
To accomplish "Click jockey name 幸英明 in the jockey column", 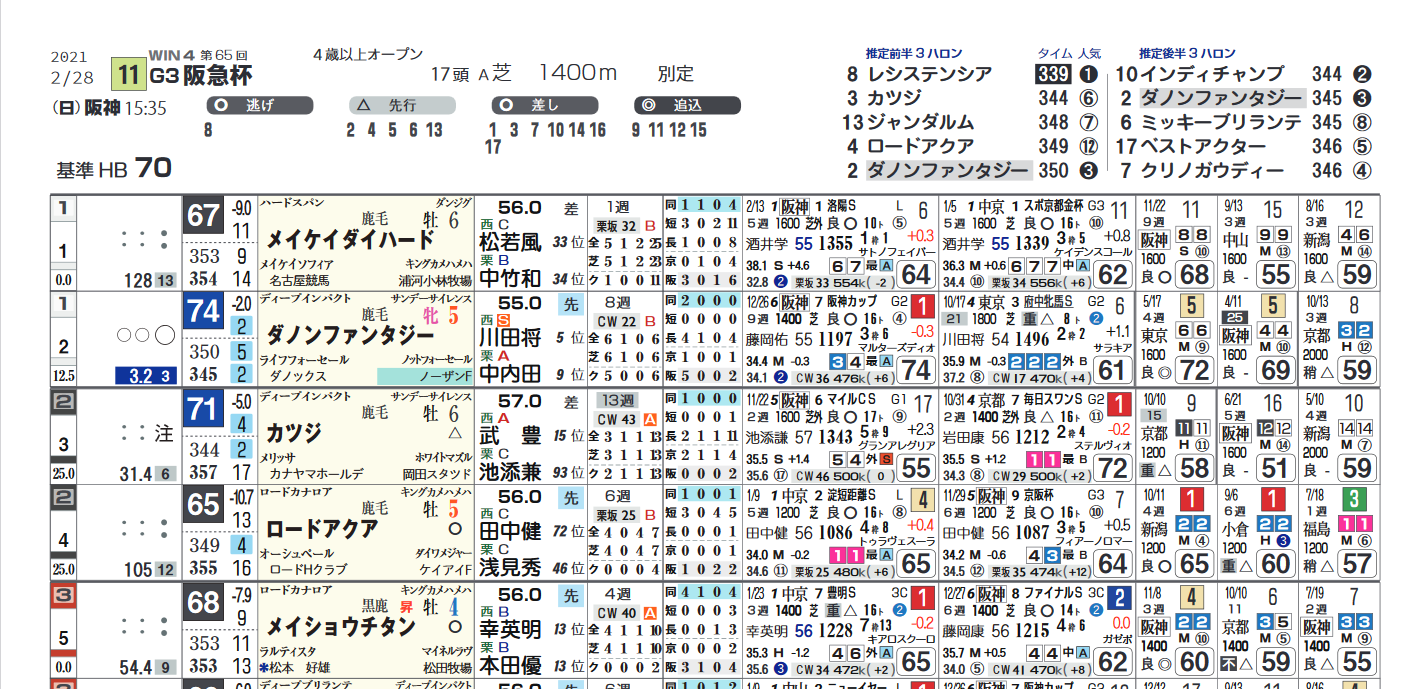I will tap(510, 629).
